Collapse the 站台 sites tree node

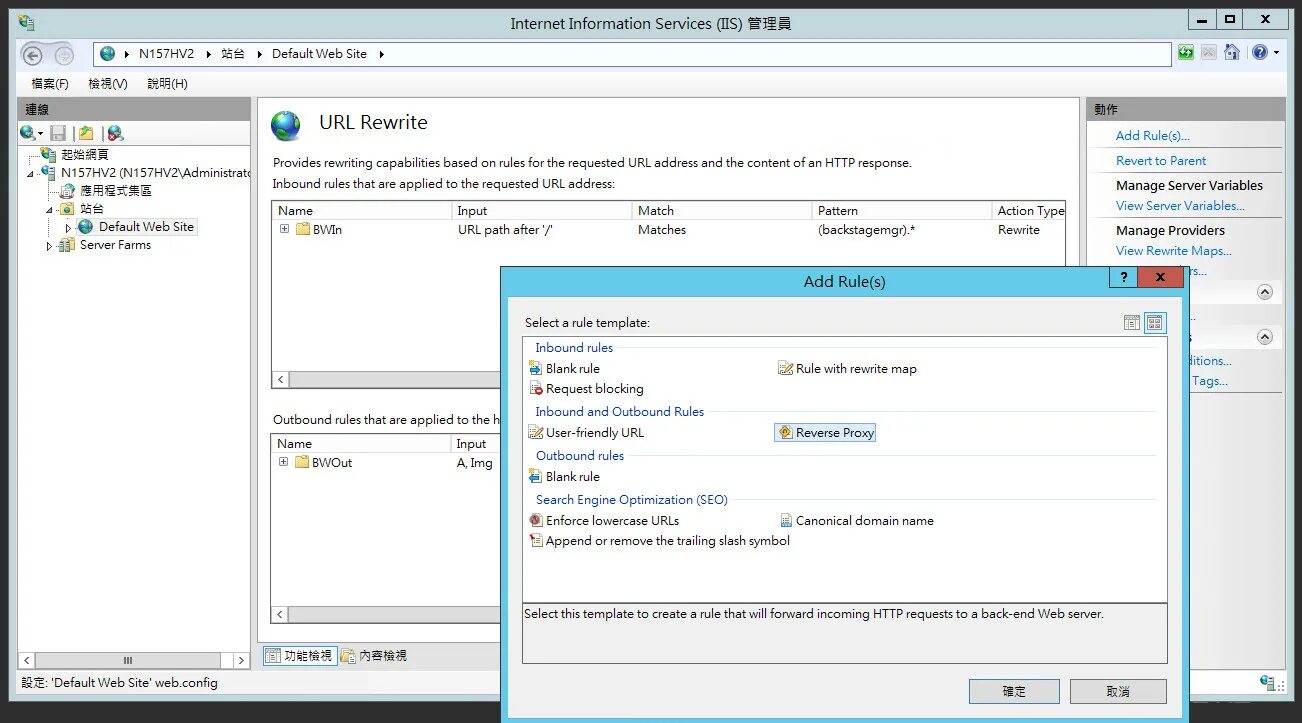(50, 209)
